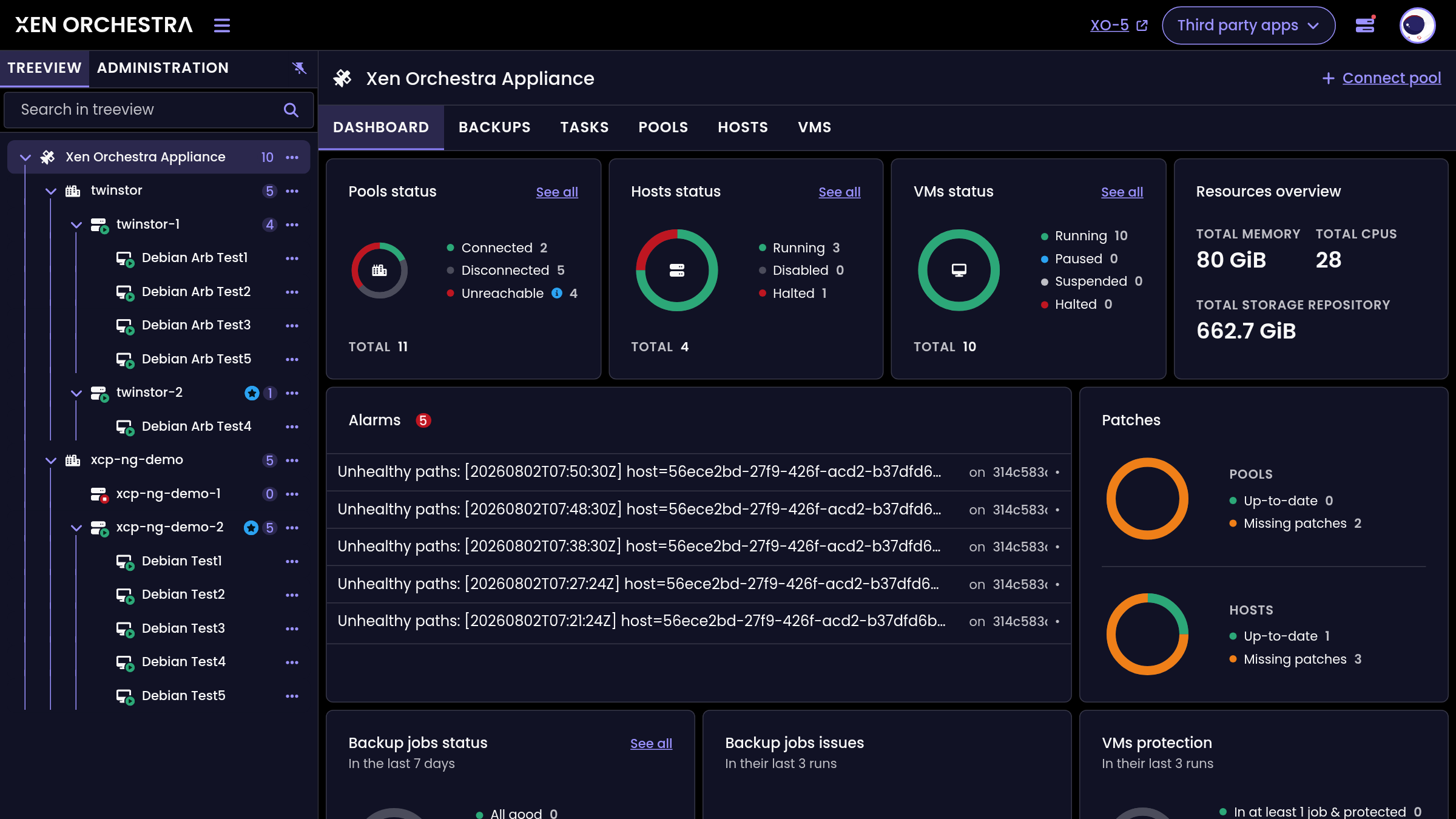Click the Unreachable info icon
Screen dimensions: 1456x819
tap(556, 293)
